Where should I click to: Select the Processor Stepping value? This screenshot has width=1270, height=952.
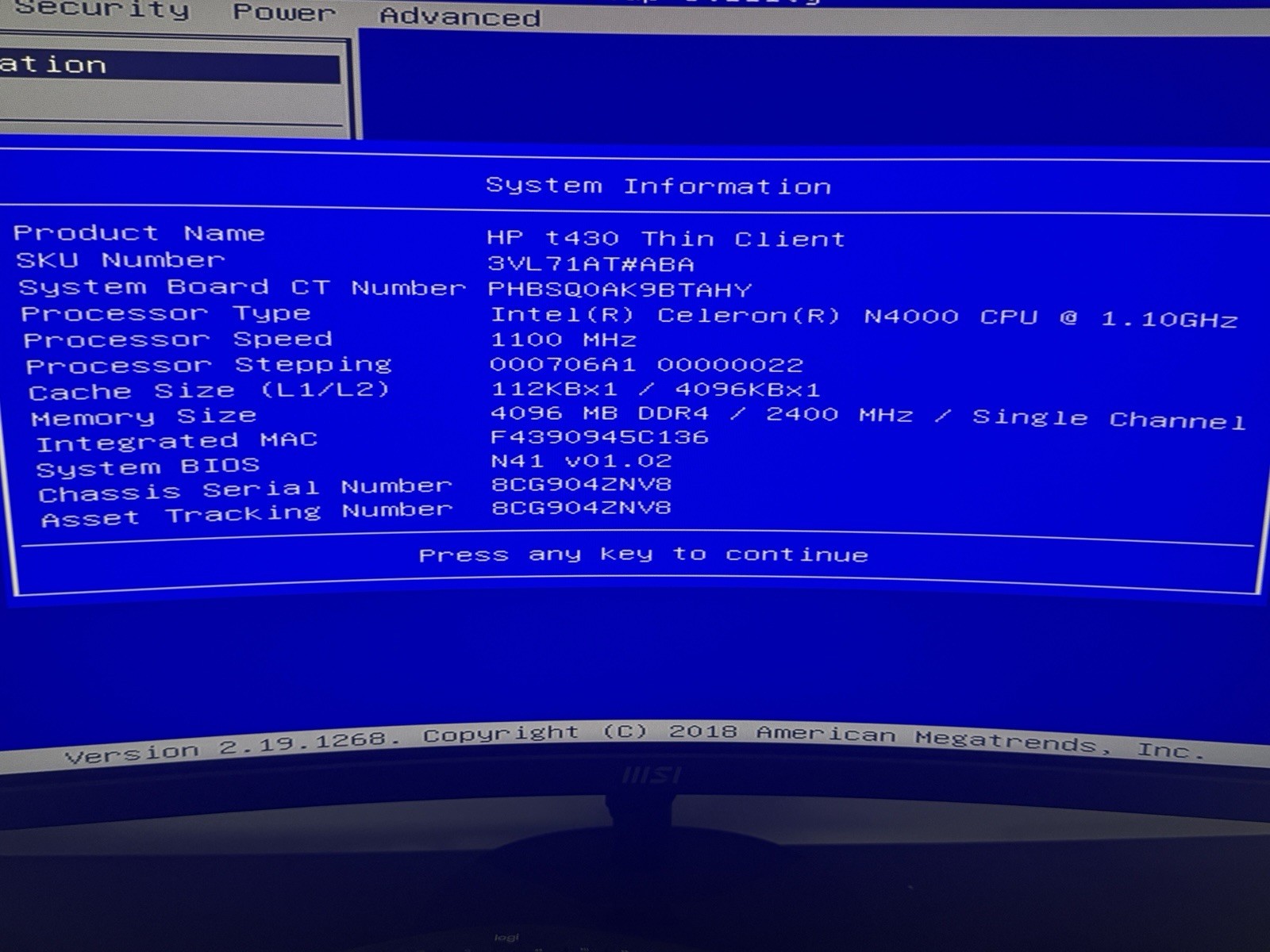pos(646,365)
